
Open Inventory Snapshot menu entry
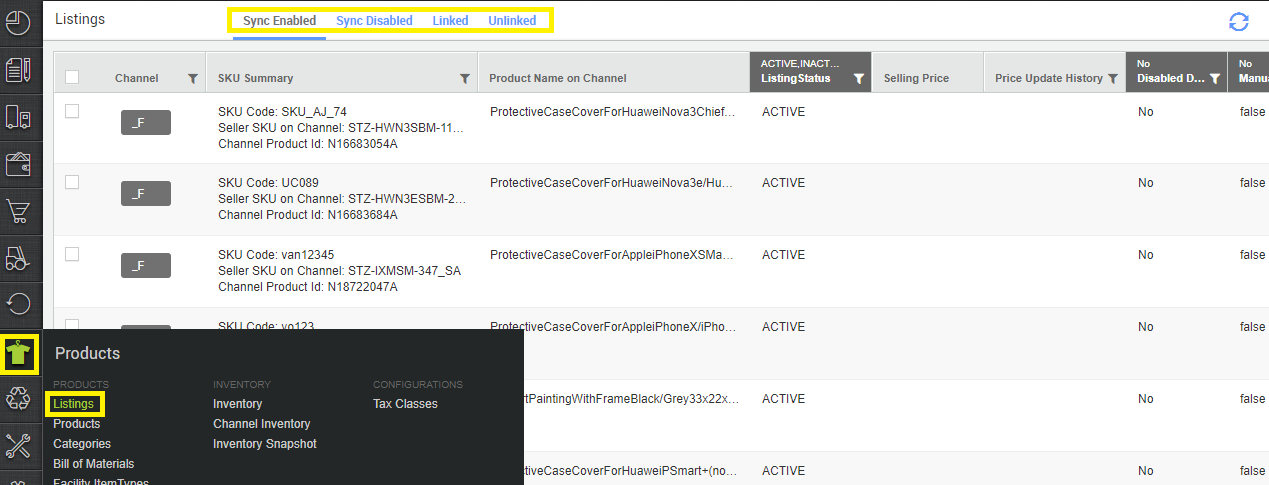tap(265, 444)
